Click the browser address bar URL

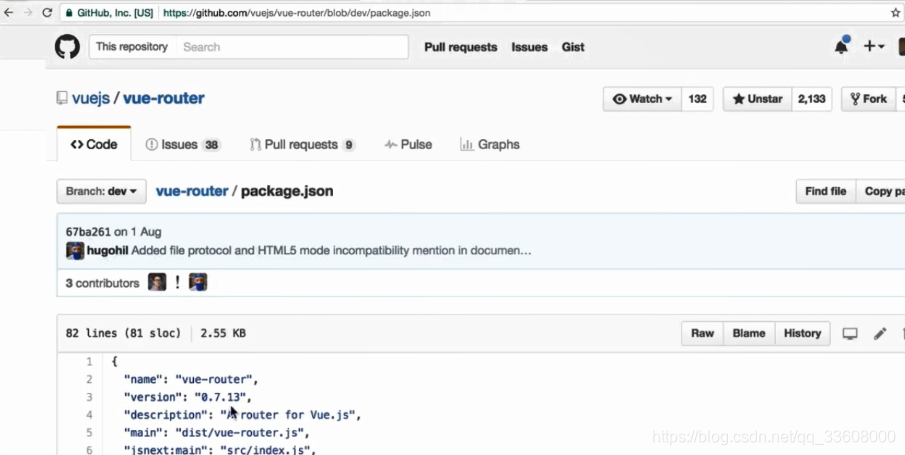[x=297, y=13]
